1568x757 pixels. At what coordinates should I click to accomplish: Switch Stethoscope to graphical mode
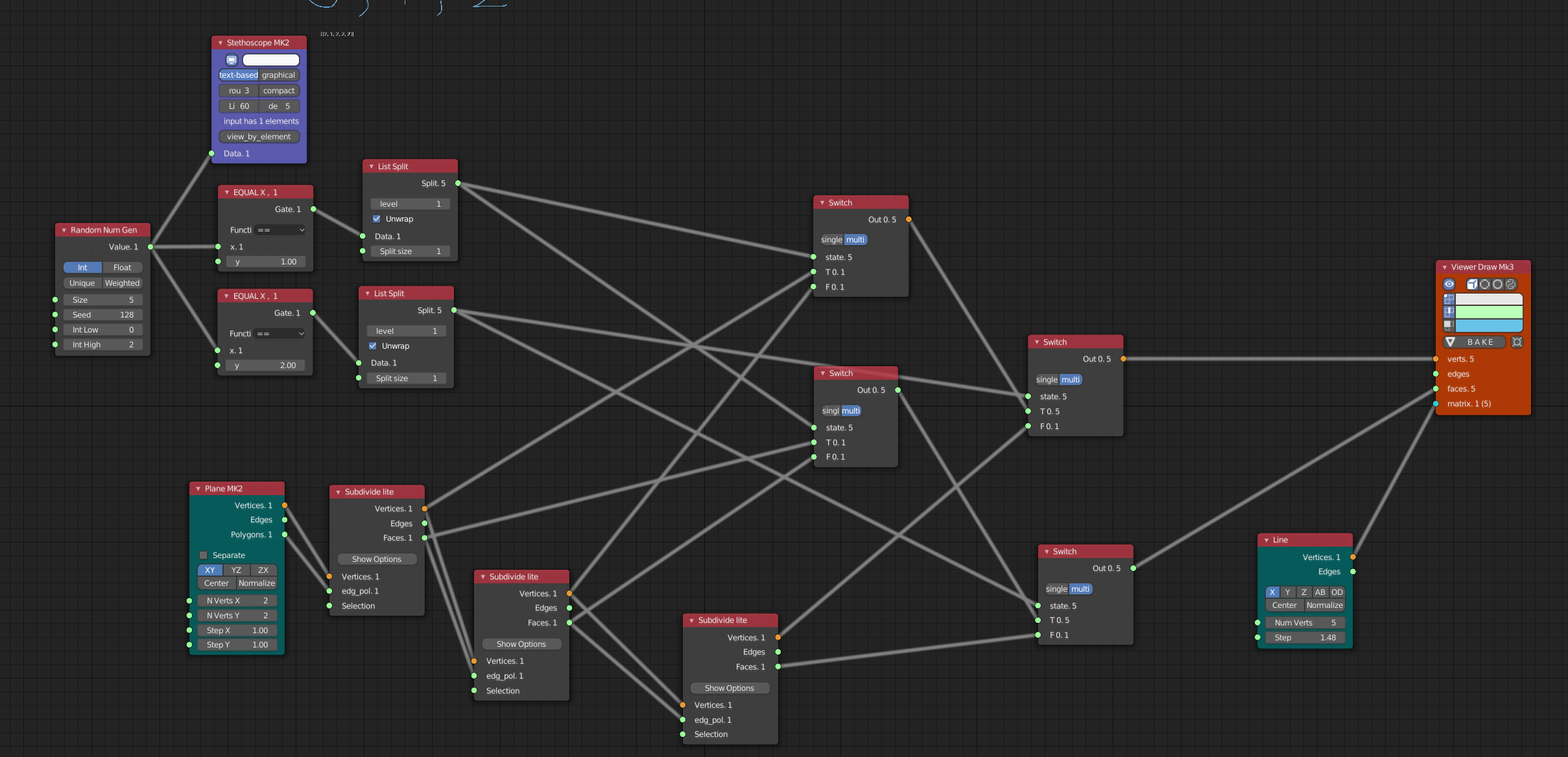[278, 75]
